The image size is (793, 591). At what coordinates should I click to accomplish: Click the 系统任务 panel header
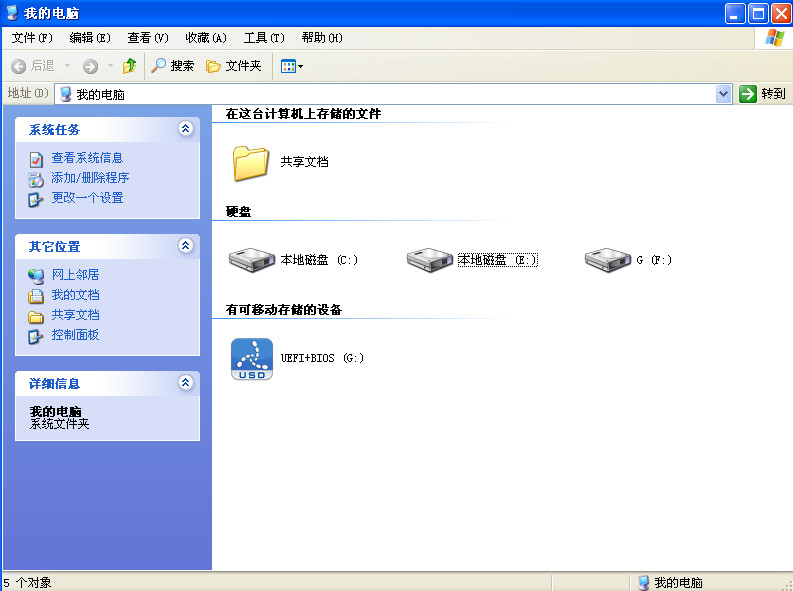click(108, 129)
